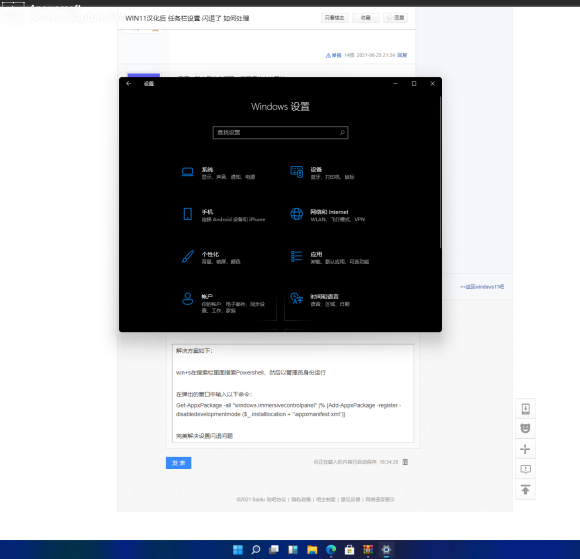Click the Settings window vertical scrollbar
Screen dimensions: 580x559
click(x=440, y=172)
